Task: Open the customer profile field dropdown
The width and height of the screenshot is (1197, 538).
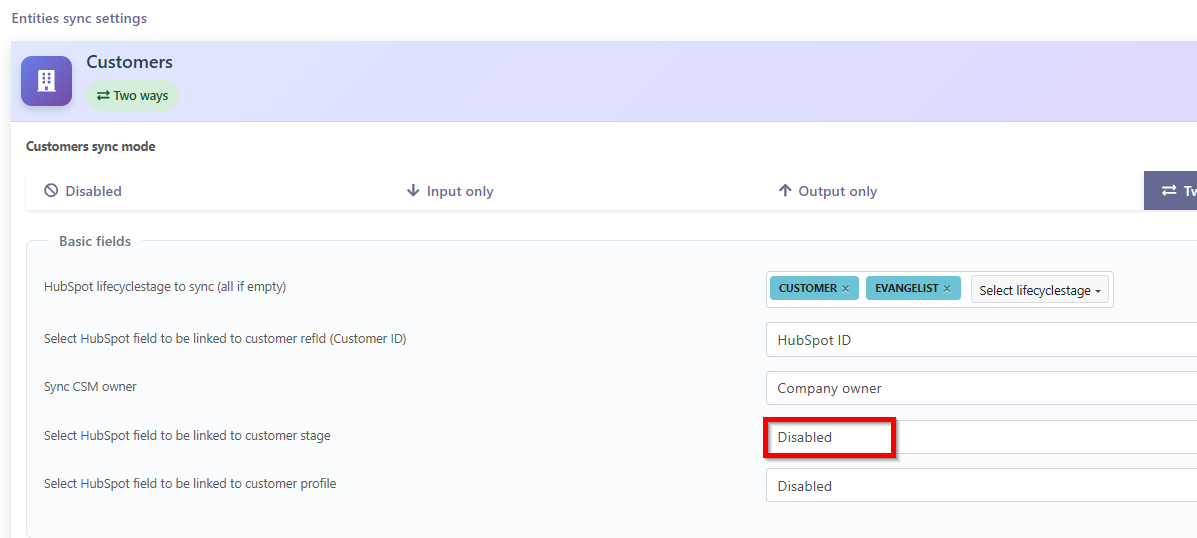Action: pyautogui.click(x=980, y=486)
